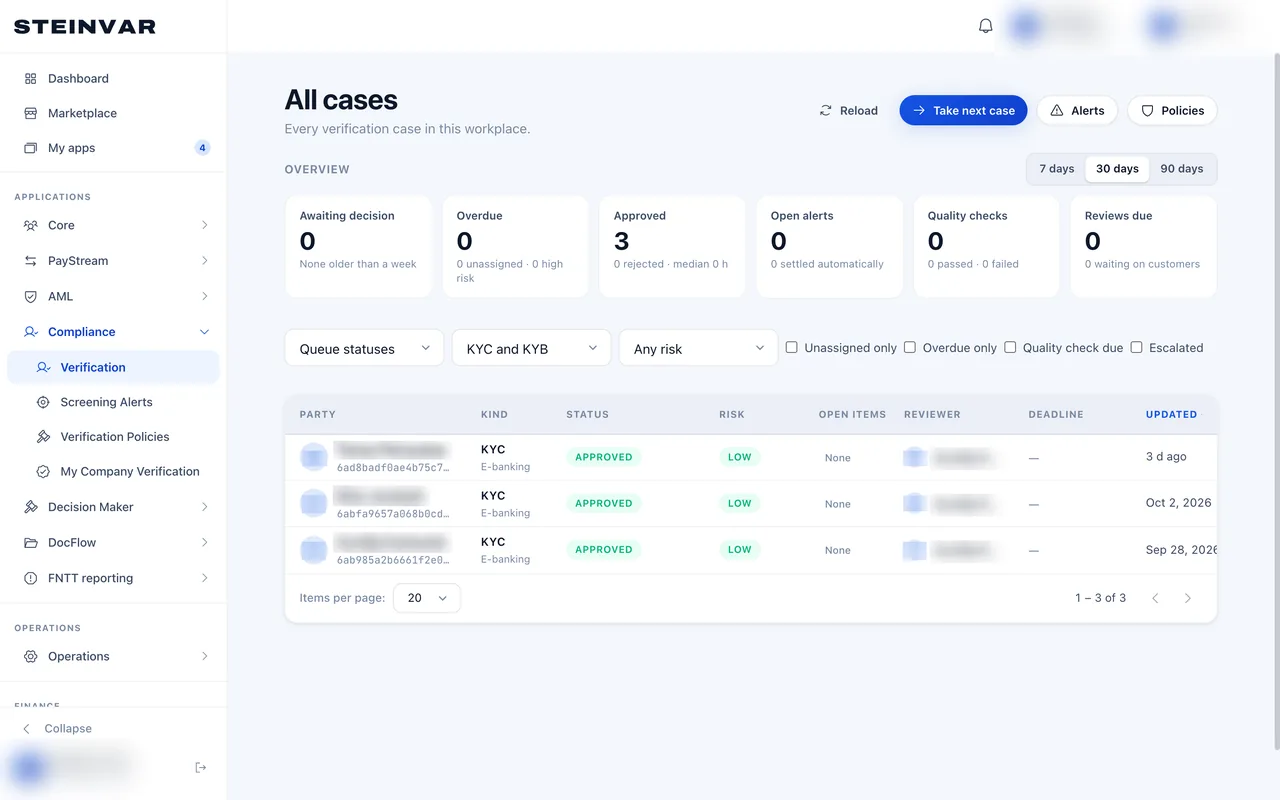
Task: Select the 30 days range tab
Action: tap(1117, 169)
